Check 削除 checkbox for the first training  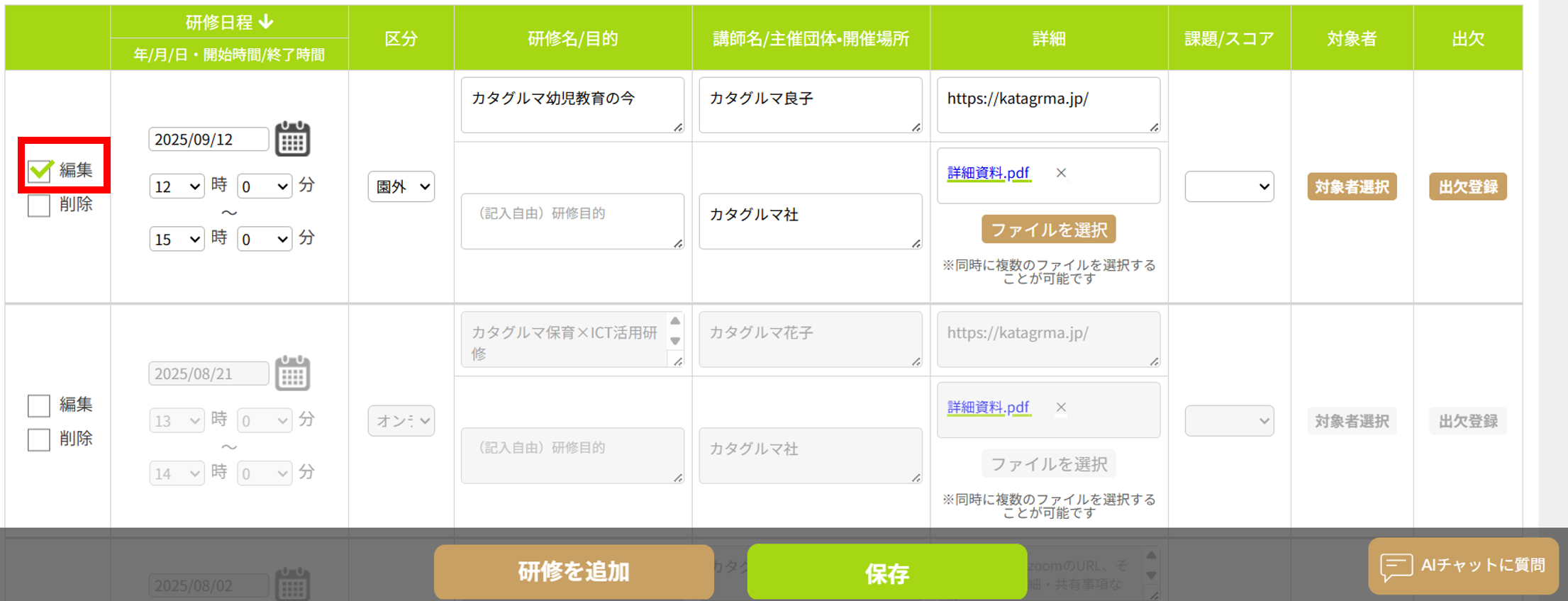39,205
